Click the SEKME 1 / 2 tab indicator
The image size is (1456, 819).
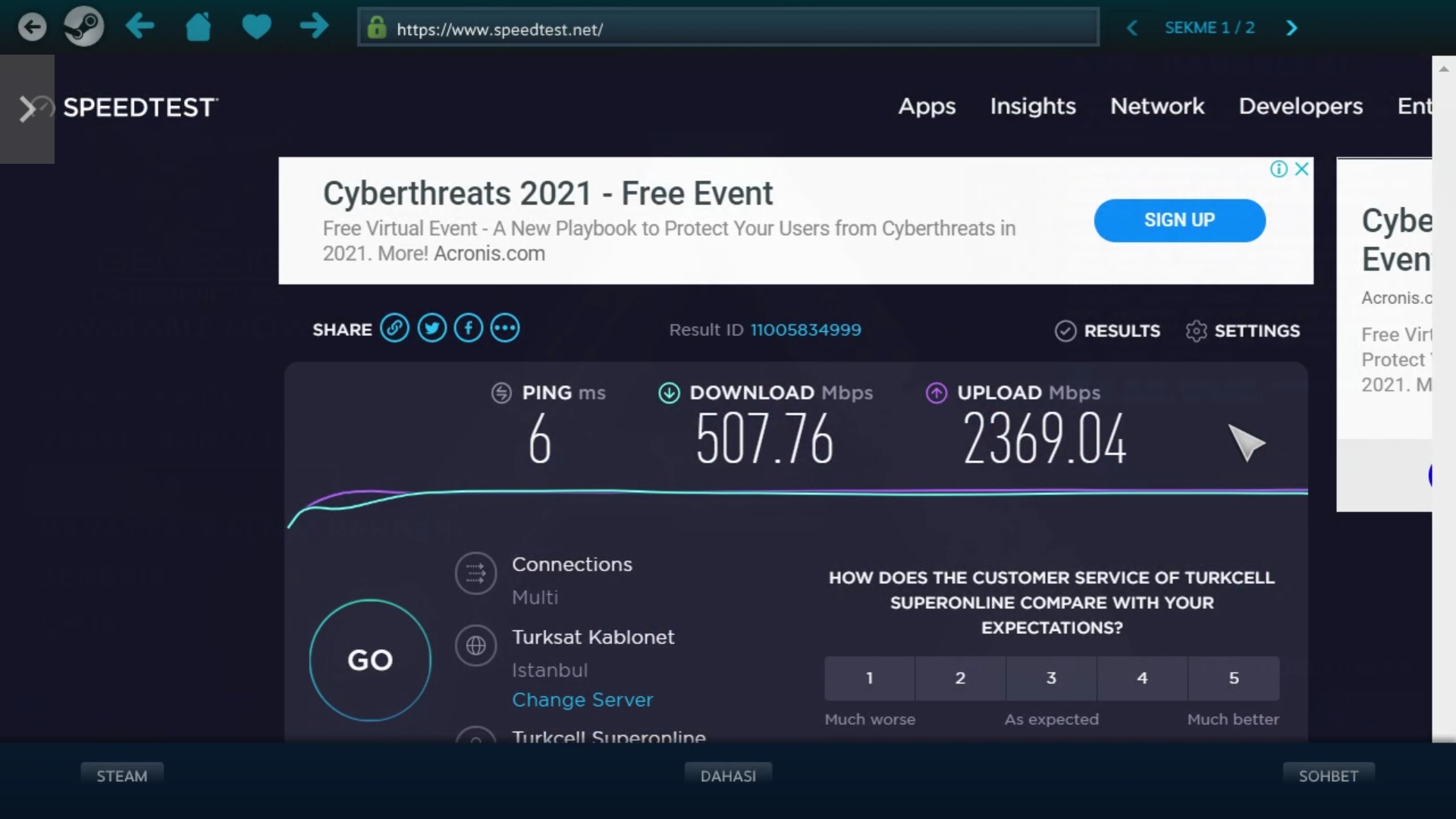point(1210,28)
